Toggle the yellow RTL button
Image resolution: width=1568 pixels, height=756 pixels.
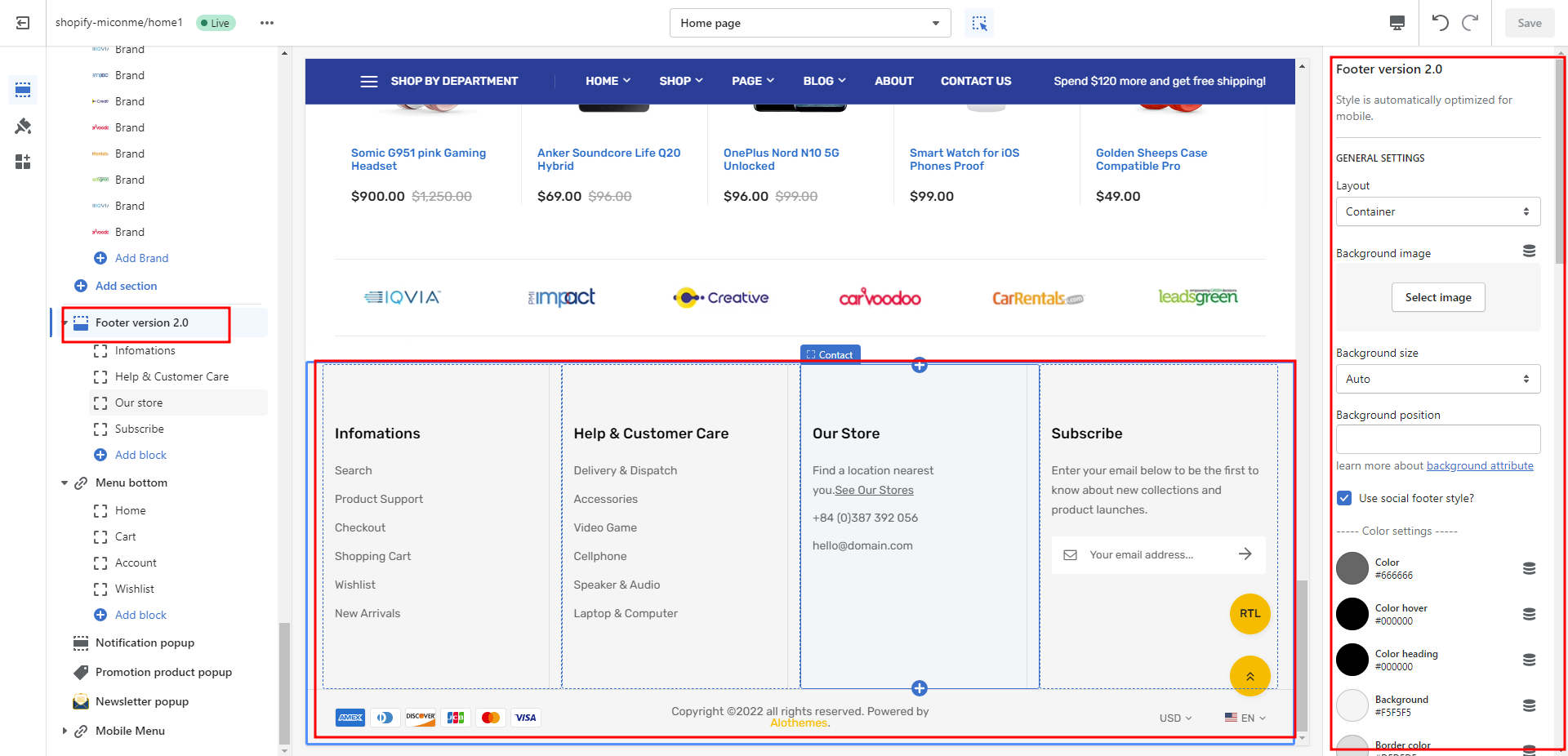pos(1249,614)
